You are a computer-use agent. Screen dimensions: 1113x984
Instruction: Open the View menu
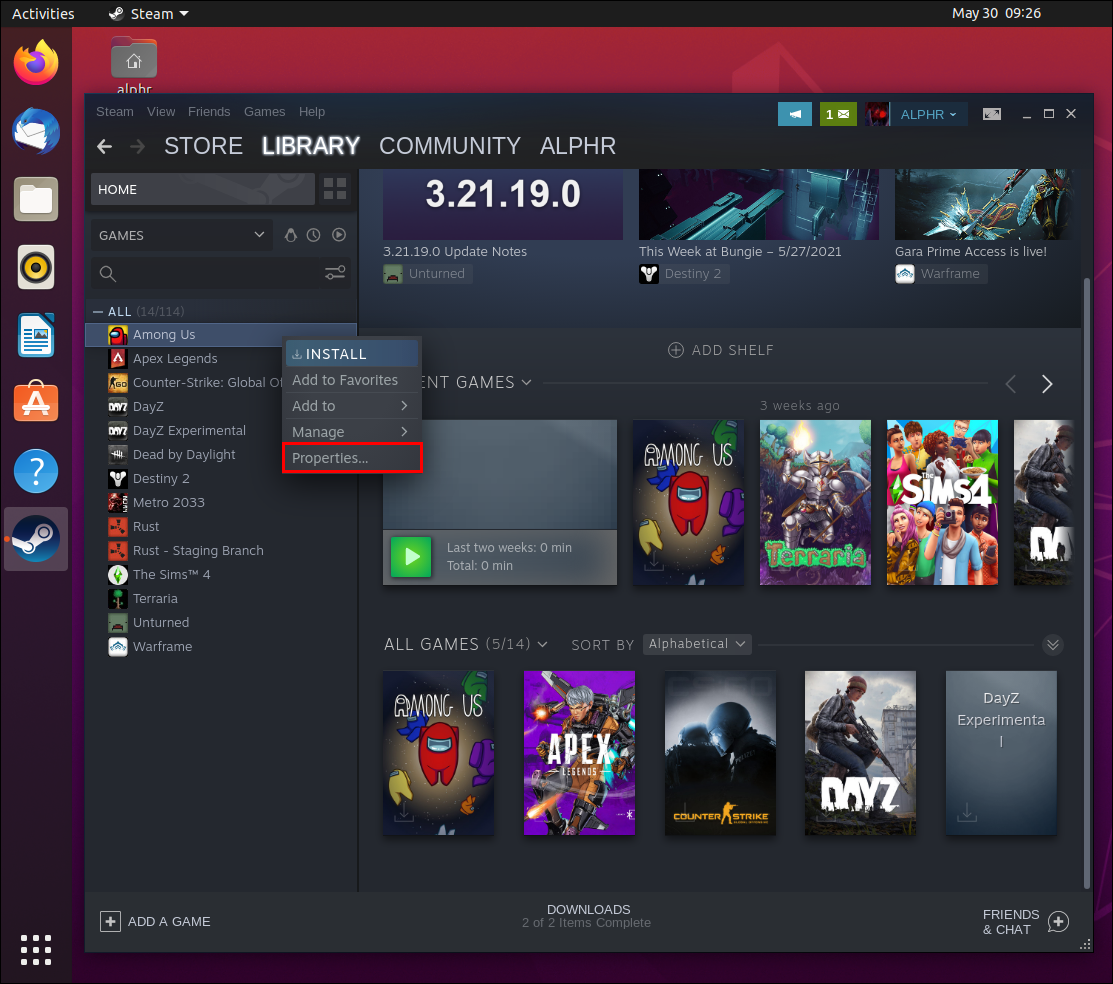pos(161,111)
